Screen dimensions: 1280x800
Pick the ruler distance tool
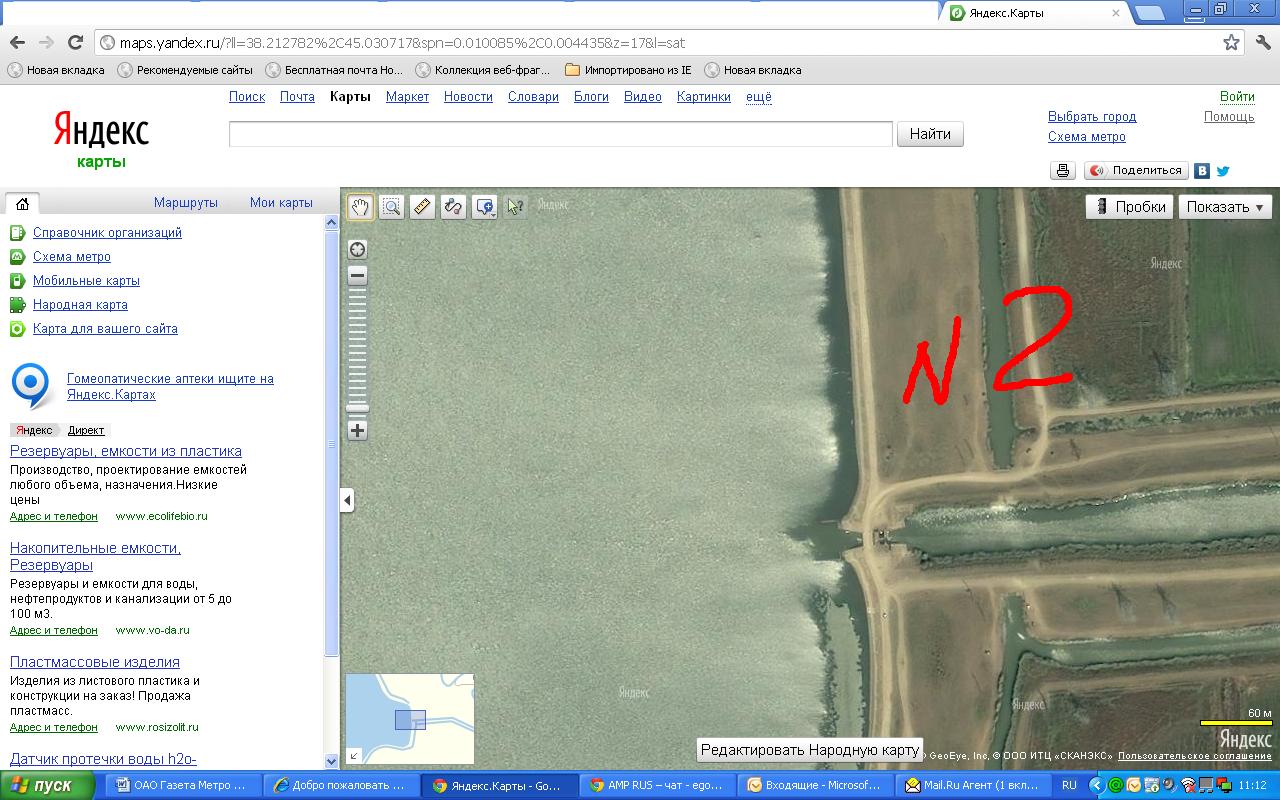click(422, 207)
